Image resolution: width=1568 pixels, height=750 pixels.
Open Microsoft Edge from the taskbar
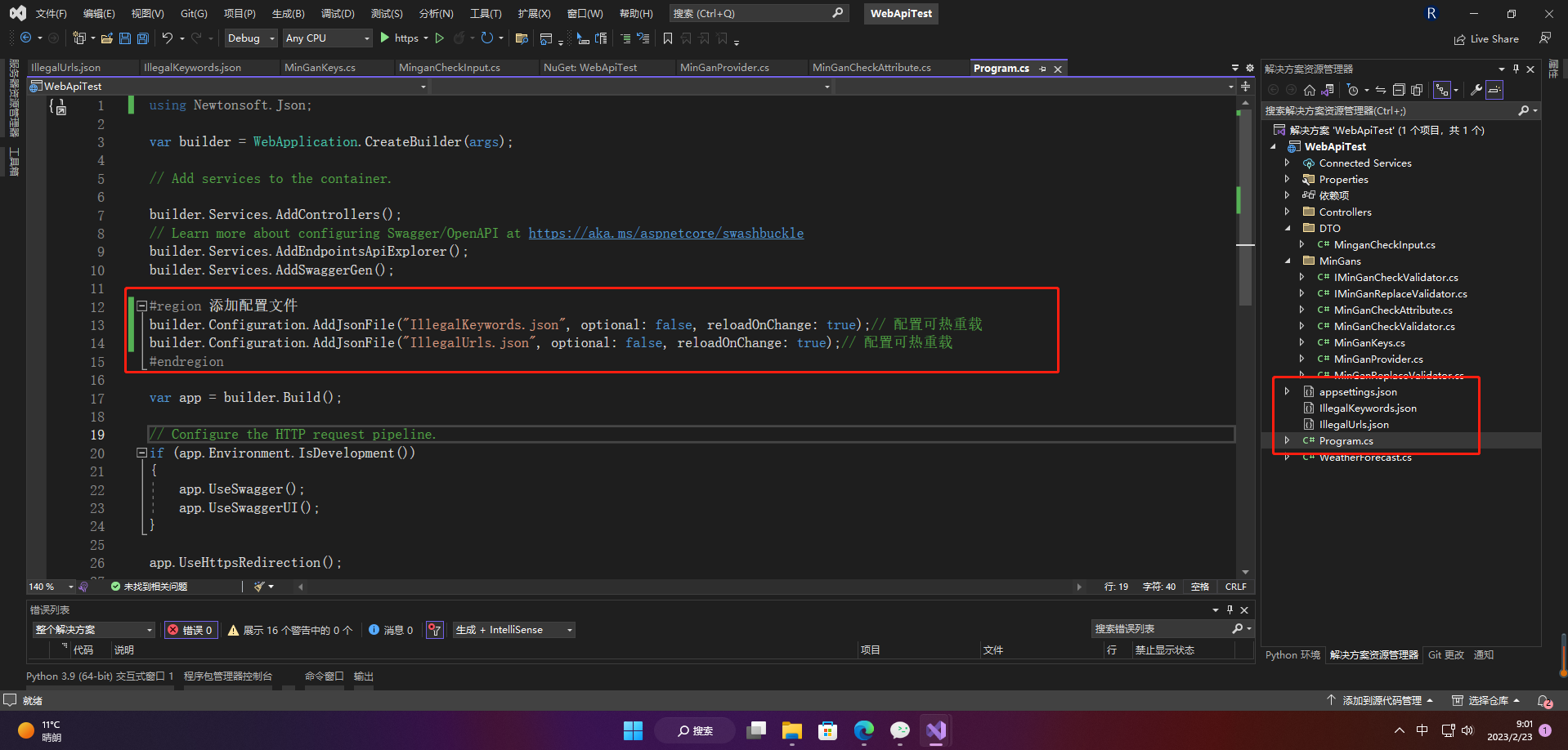point(864,730)
